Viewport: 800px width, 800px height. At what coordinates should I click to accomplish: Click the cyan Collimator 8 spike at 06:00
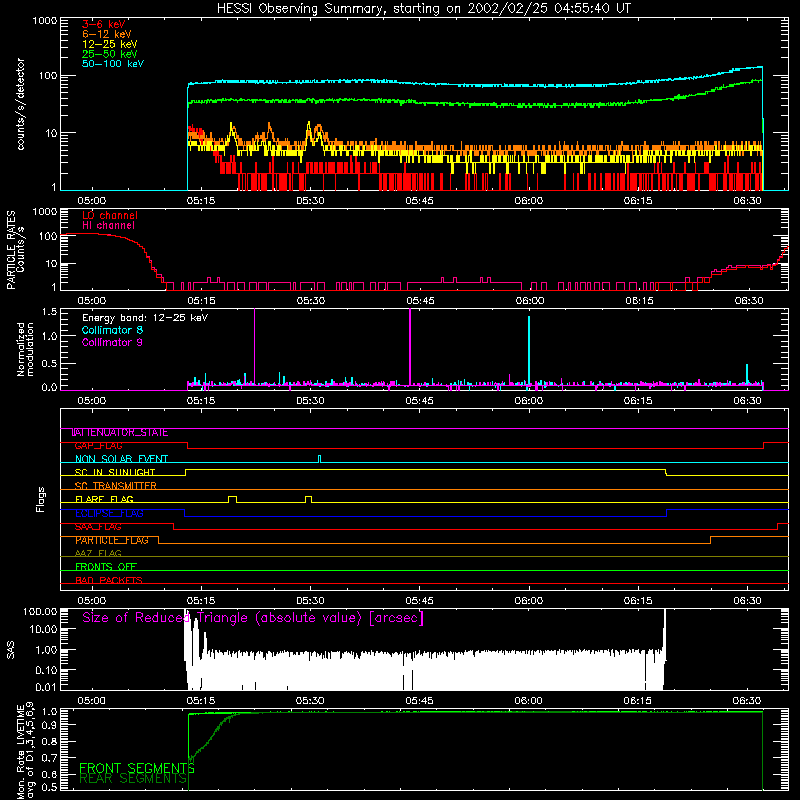[x=529, y=351]
